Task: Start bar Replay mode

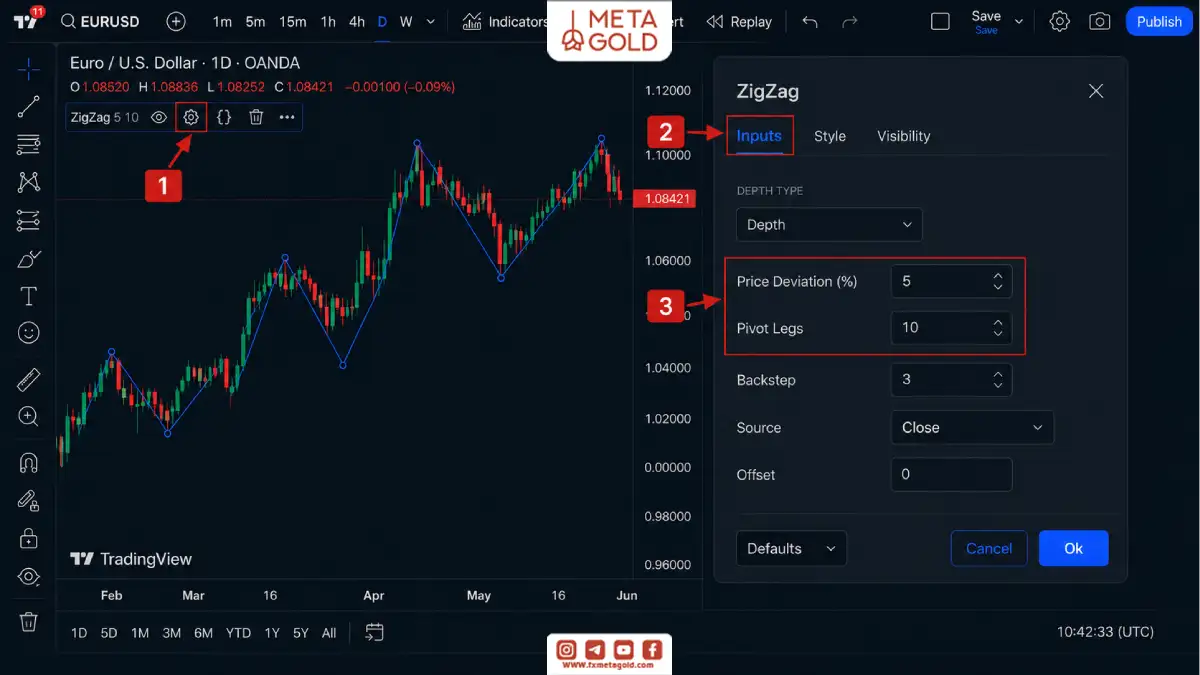Action: coord(739,21)
